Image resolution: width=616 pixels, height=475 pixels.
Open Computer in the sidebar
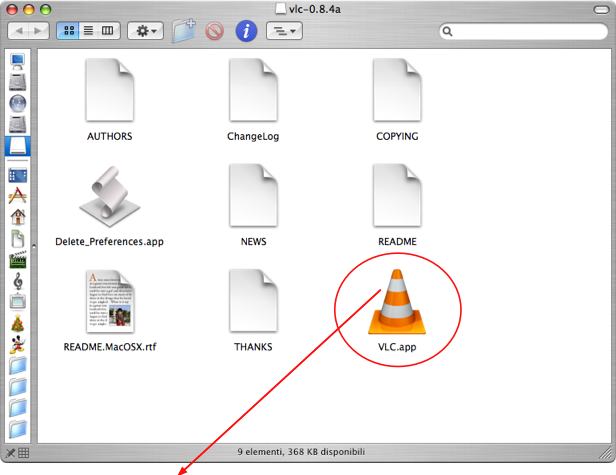click(18, 61)
